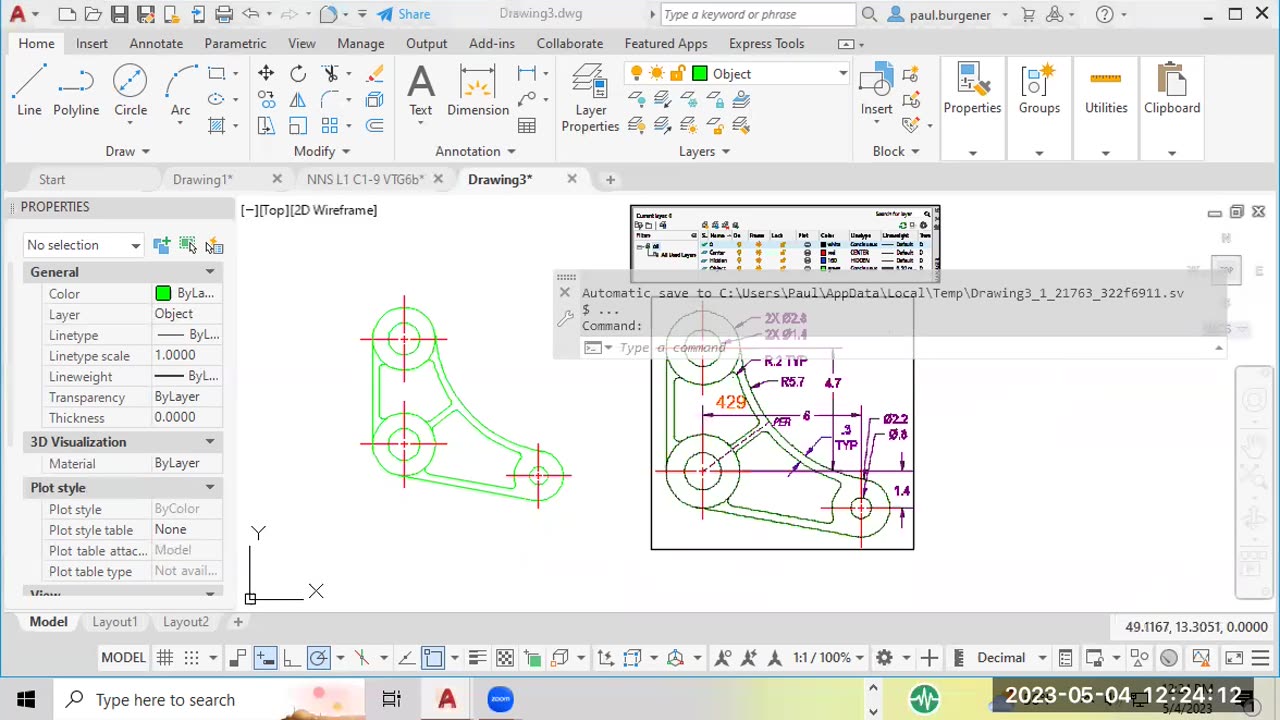The width and height of the screenshot is (1280, 720).
Task: Open the Annotate ribbon tab
Action: coord(156,43)
